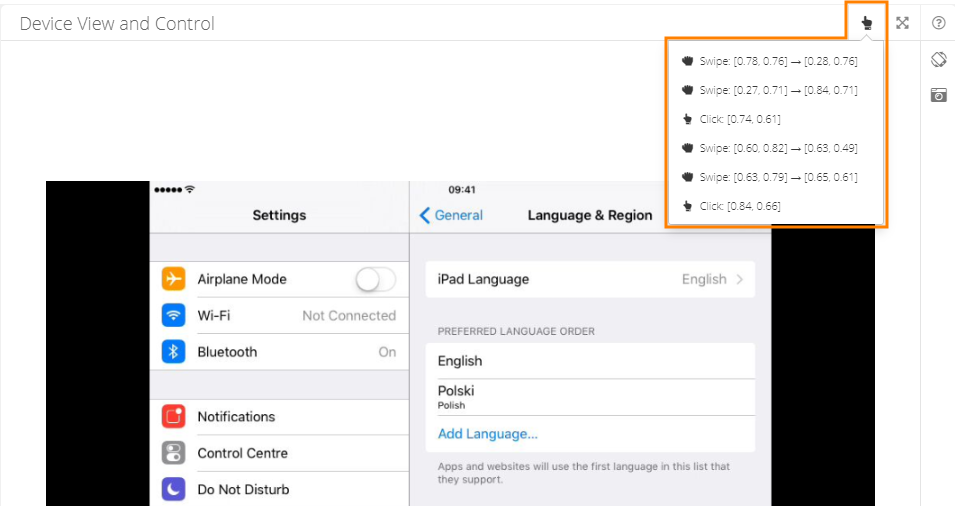Screen dimensions: 955x506
Task: Open the help question mark icon
Action: (939, 23)
